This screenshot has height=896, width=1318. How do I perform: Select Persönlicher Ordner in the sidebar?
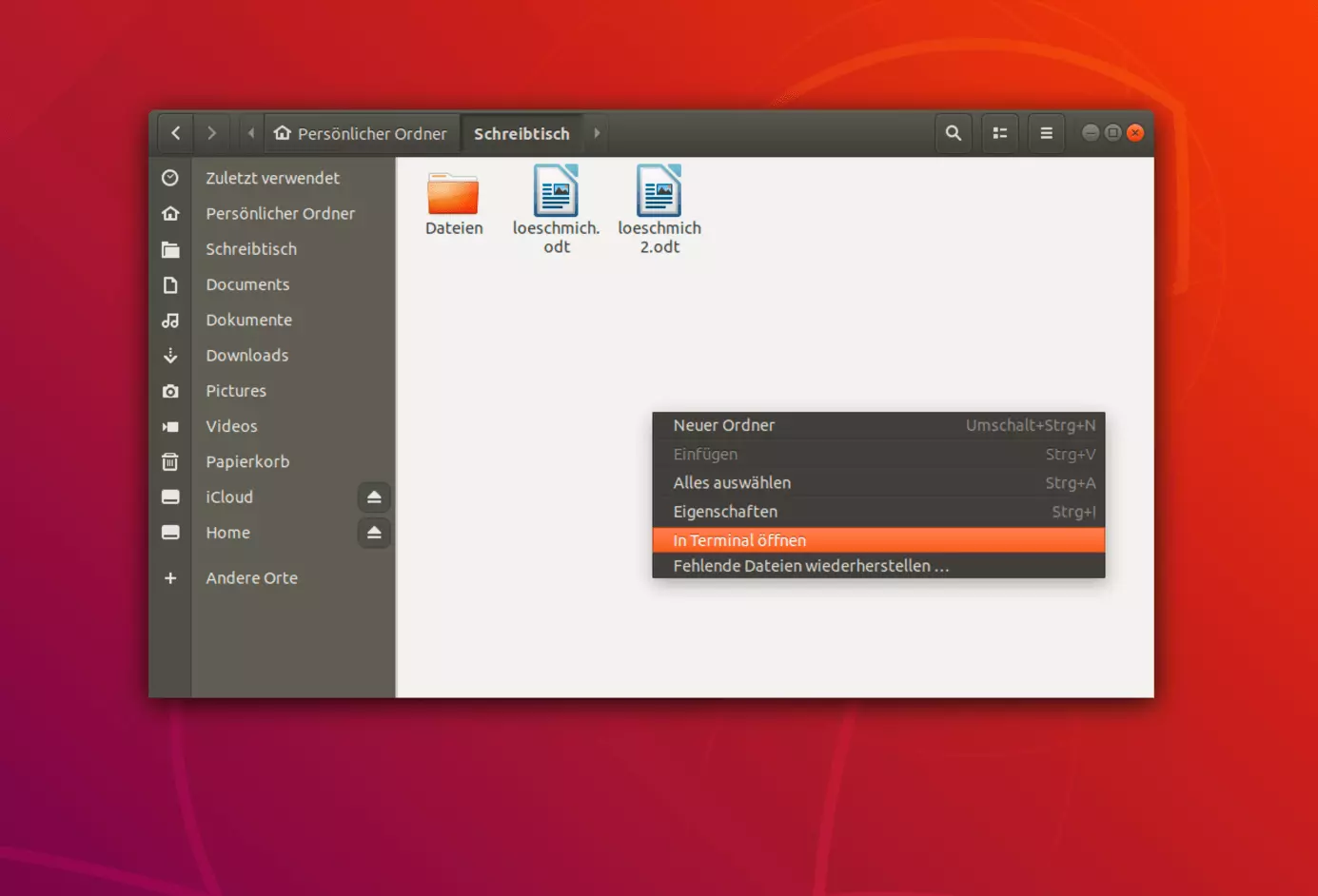[x=280, y=213]
